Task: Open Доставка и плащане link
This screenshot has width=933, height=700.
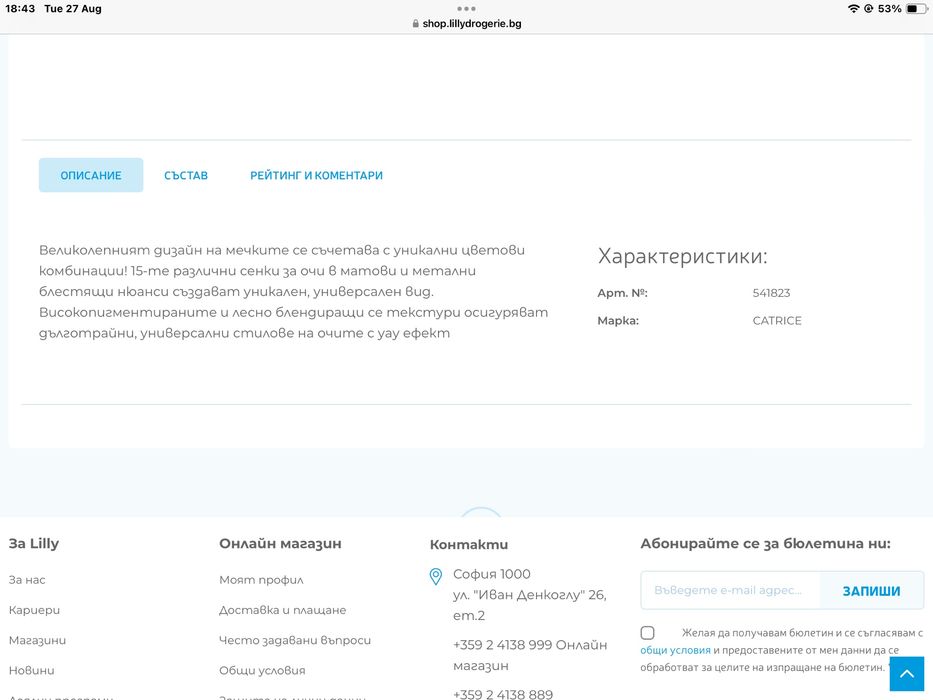Action: point(283,610)
